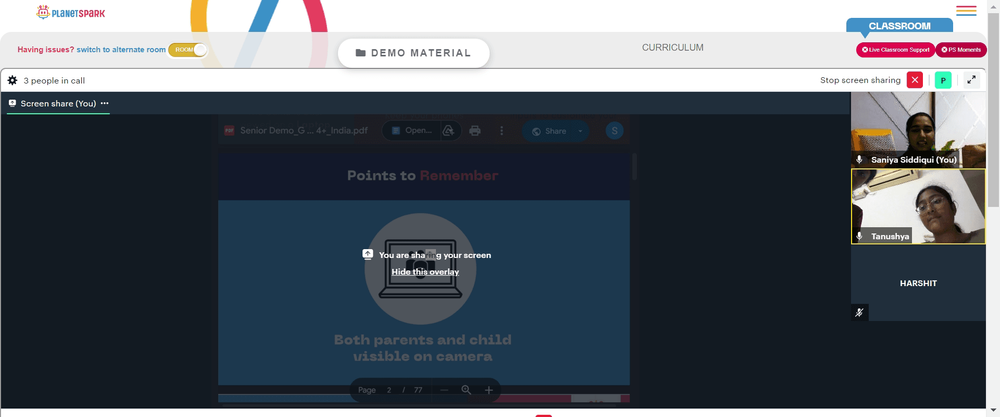Open the PDF viewer more options menu

pos(501,131)
